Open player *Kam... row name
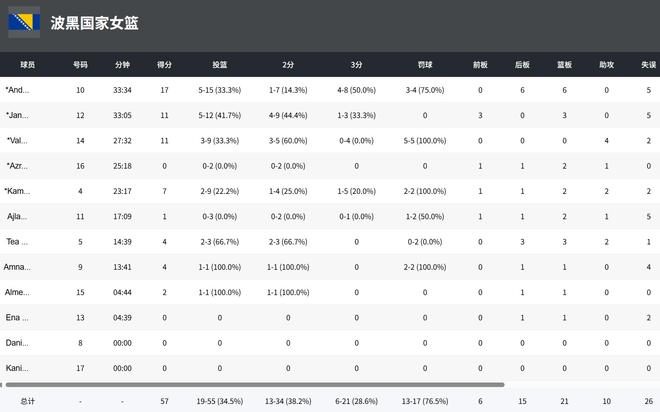 tap(18, 191)
